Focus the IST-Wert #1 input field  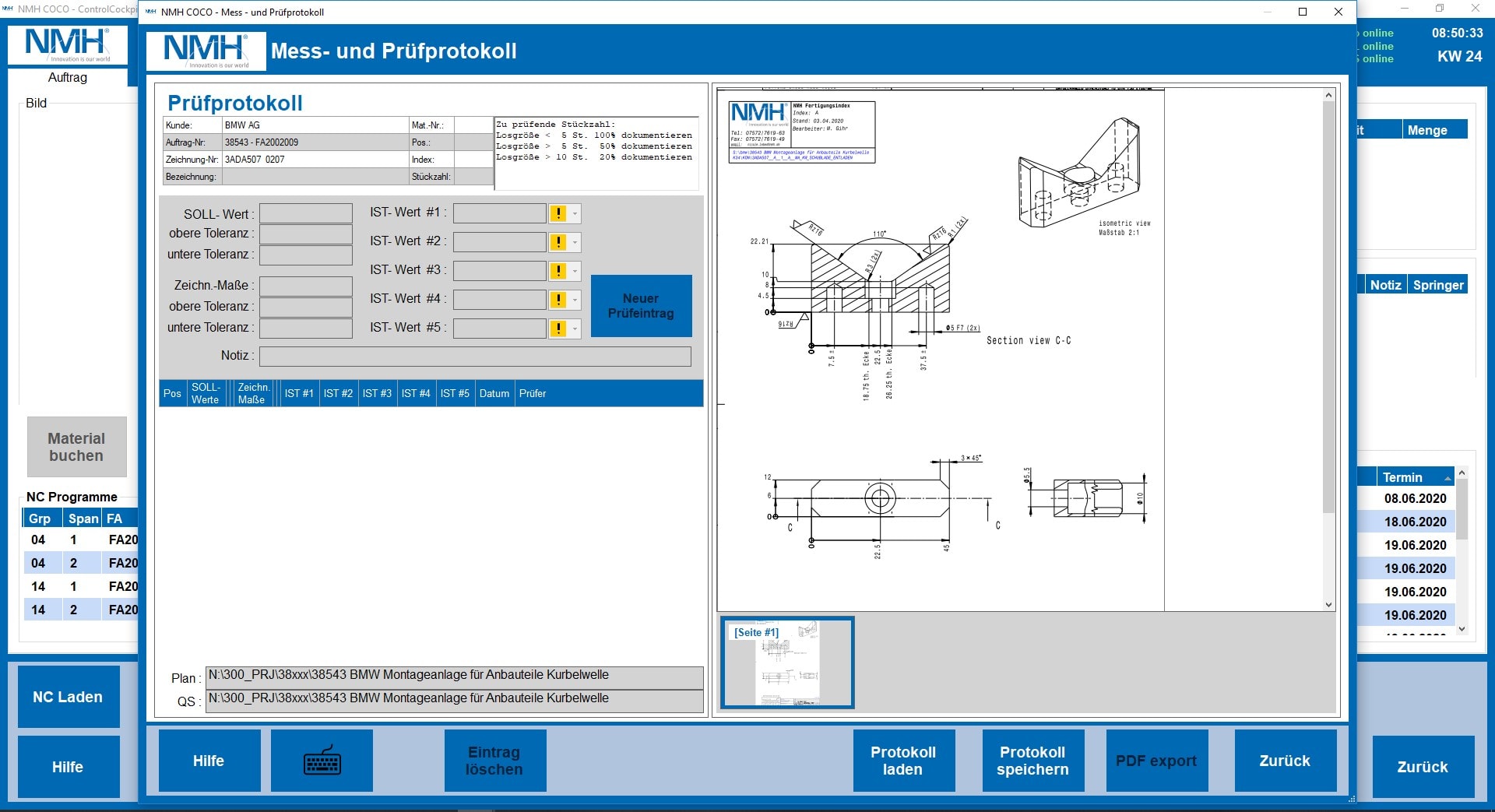(x=500, y=213)
